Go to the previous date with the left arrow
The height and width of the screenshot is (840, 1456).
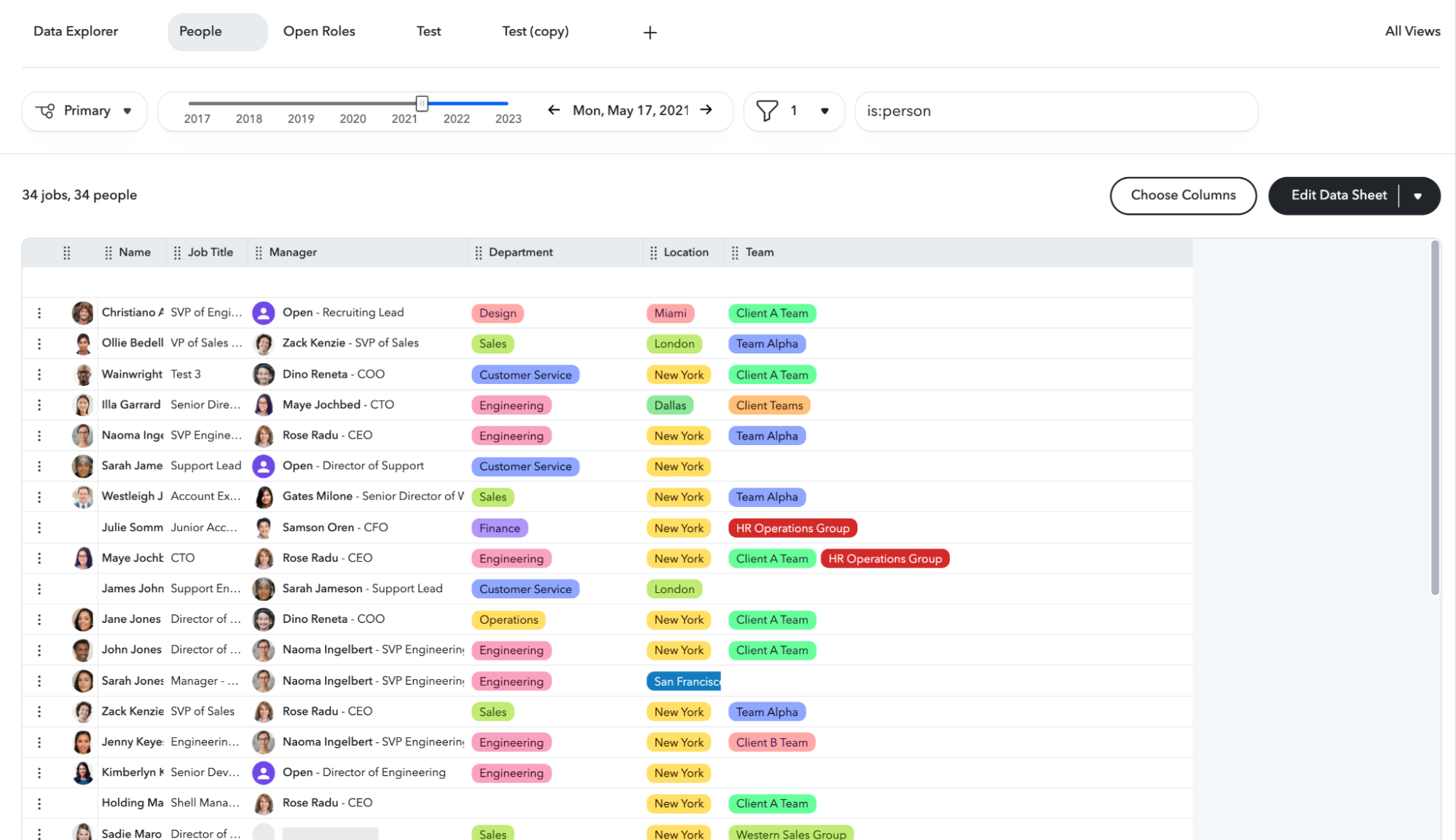pos(554,110)
